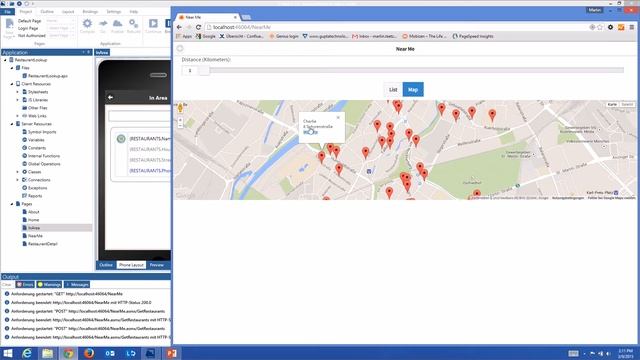Open the Chrome hamburger menu
Image resolution: width=640 pixels, height=360 pixels.
[631, 27]
